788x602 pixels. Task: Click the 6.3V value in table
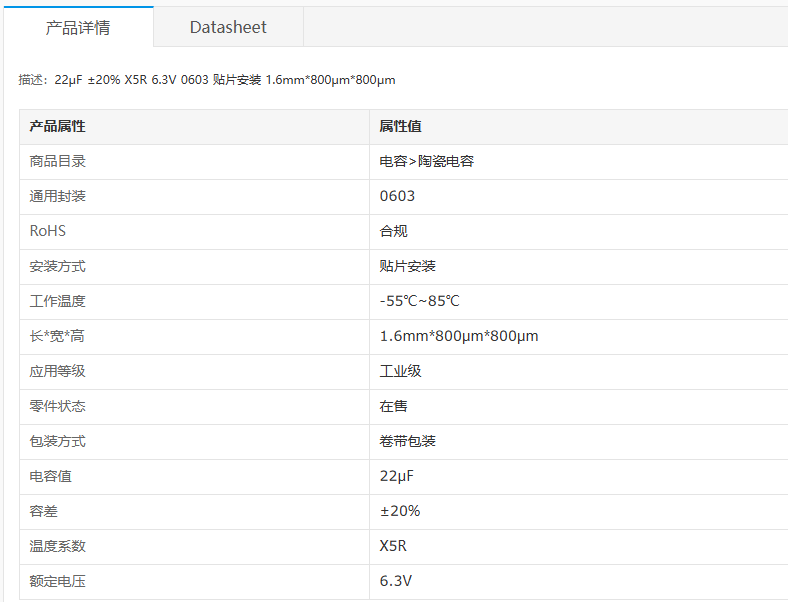point(396,581)
